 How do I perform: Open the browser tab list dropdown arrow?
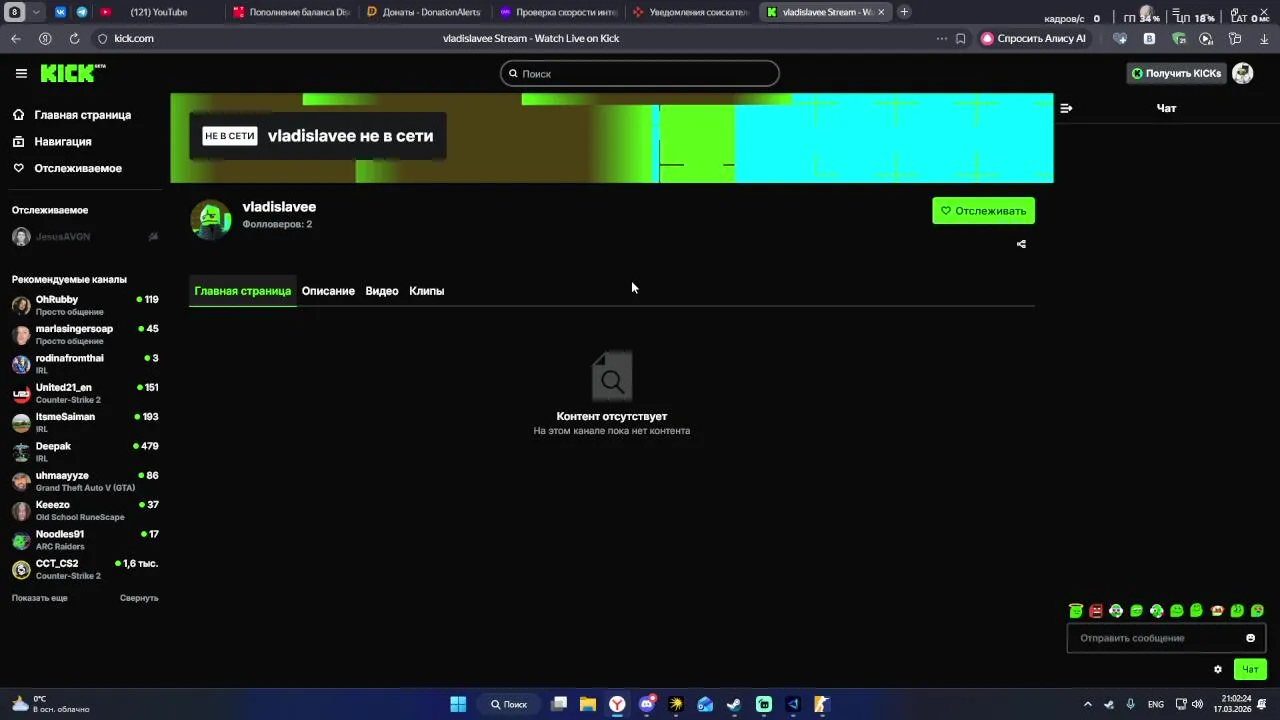[x=37, y=12]
